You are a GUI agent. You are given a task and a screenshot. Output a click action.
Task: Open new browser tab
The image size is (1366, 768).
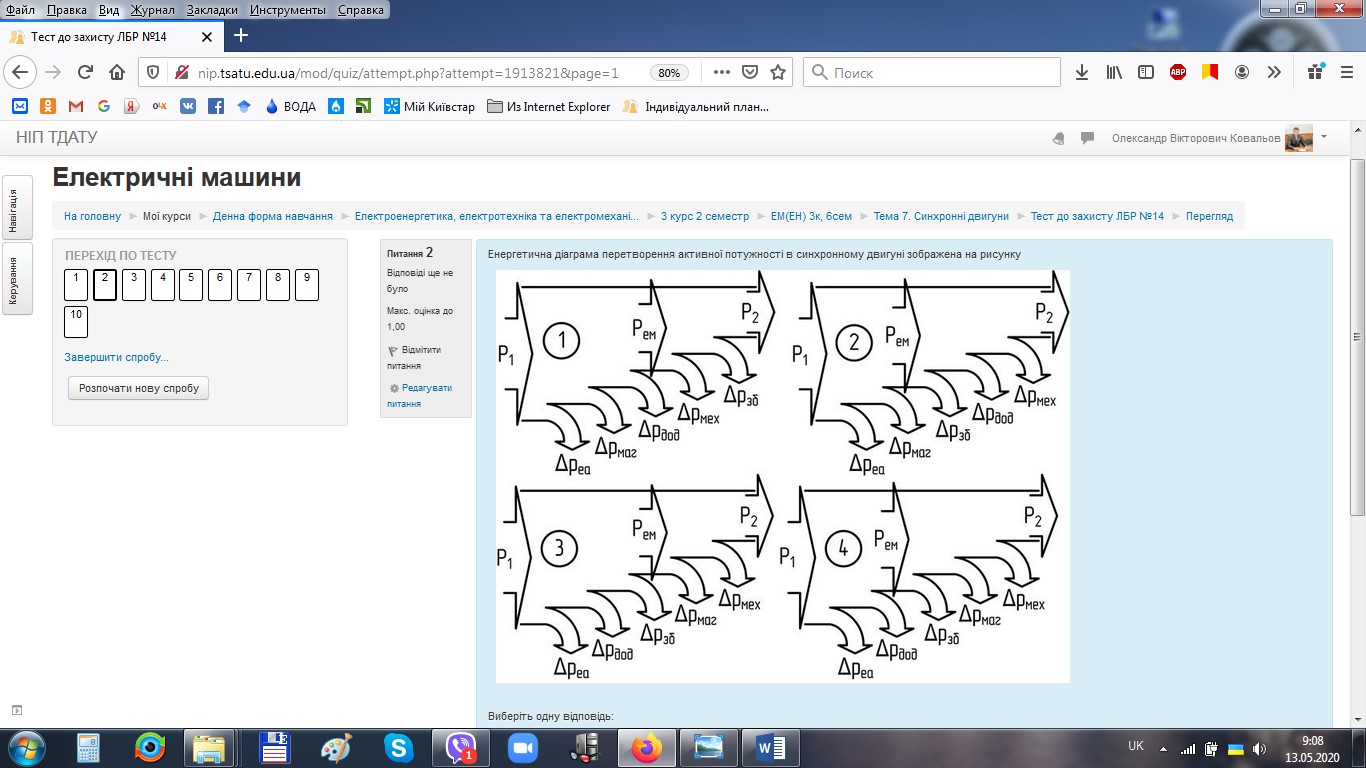coord(240,36)
